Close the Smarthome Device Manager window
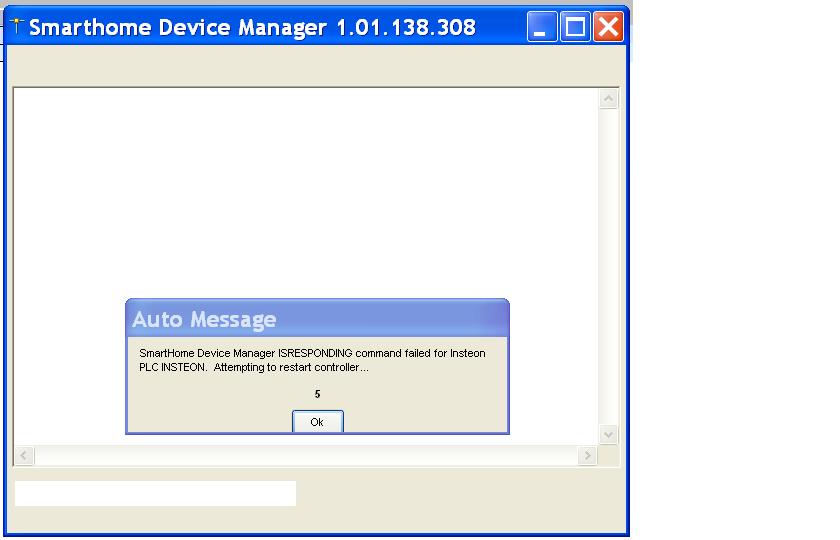 (x=608, y=26)
